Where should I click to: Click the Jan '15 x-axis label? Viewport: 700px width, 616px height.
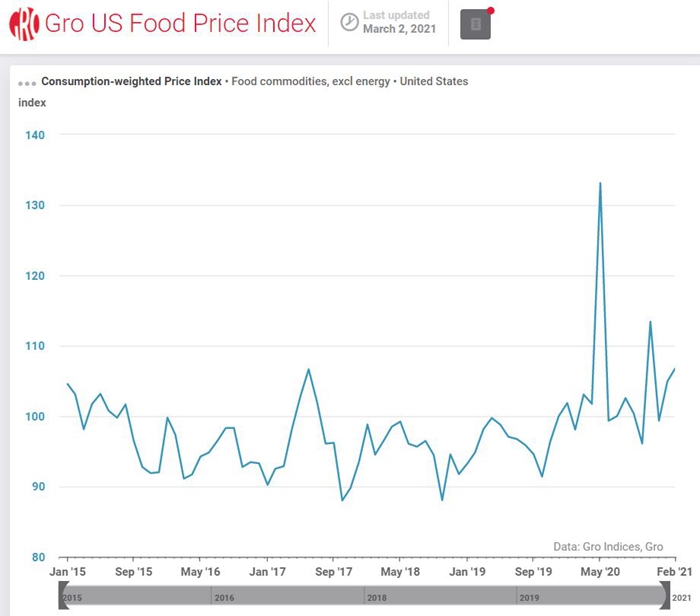[x=66, y=571]
